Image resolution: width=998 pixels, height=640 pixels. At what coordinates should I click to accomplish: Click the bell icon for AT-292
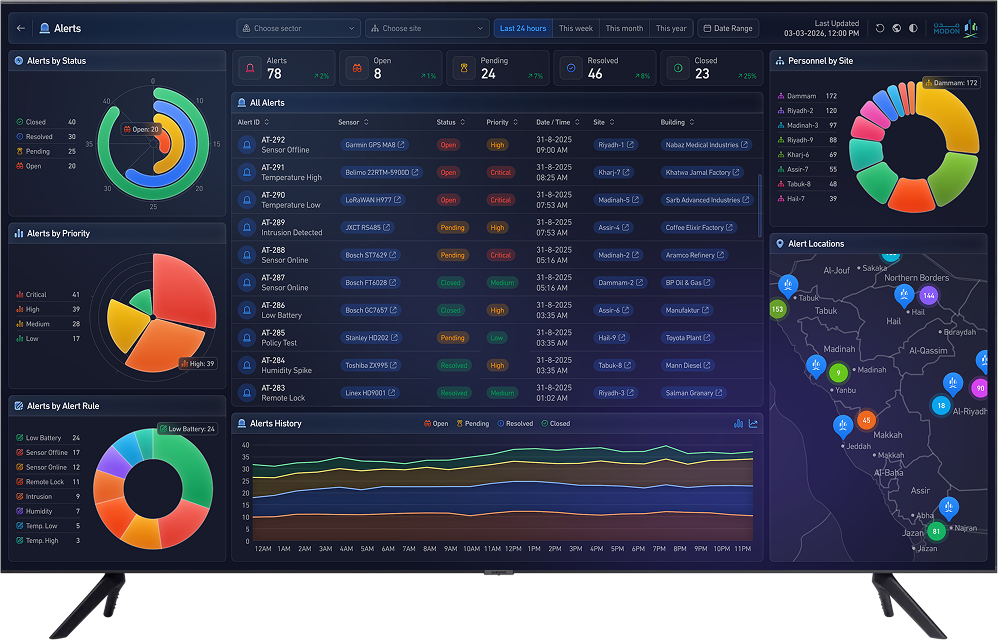247,145
